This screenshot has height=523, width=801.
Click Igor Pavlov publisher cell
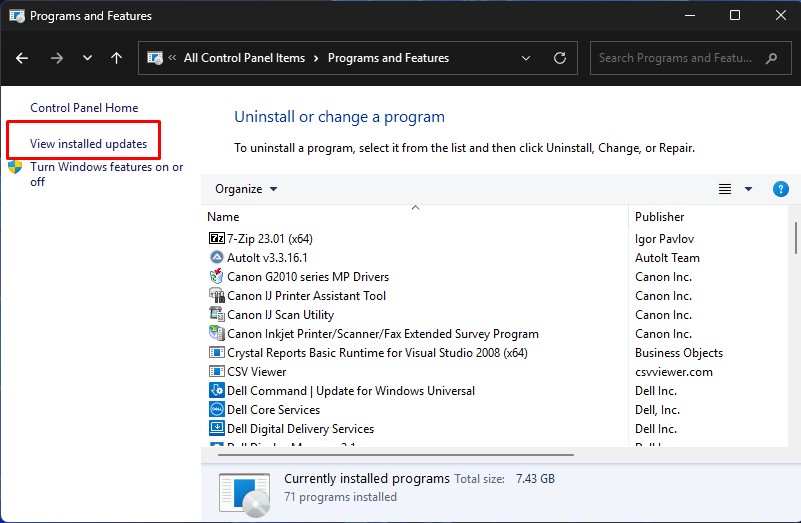pos(664,239)
